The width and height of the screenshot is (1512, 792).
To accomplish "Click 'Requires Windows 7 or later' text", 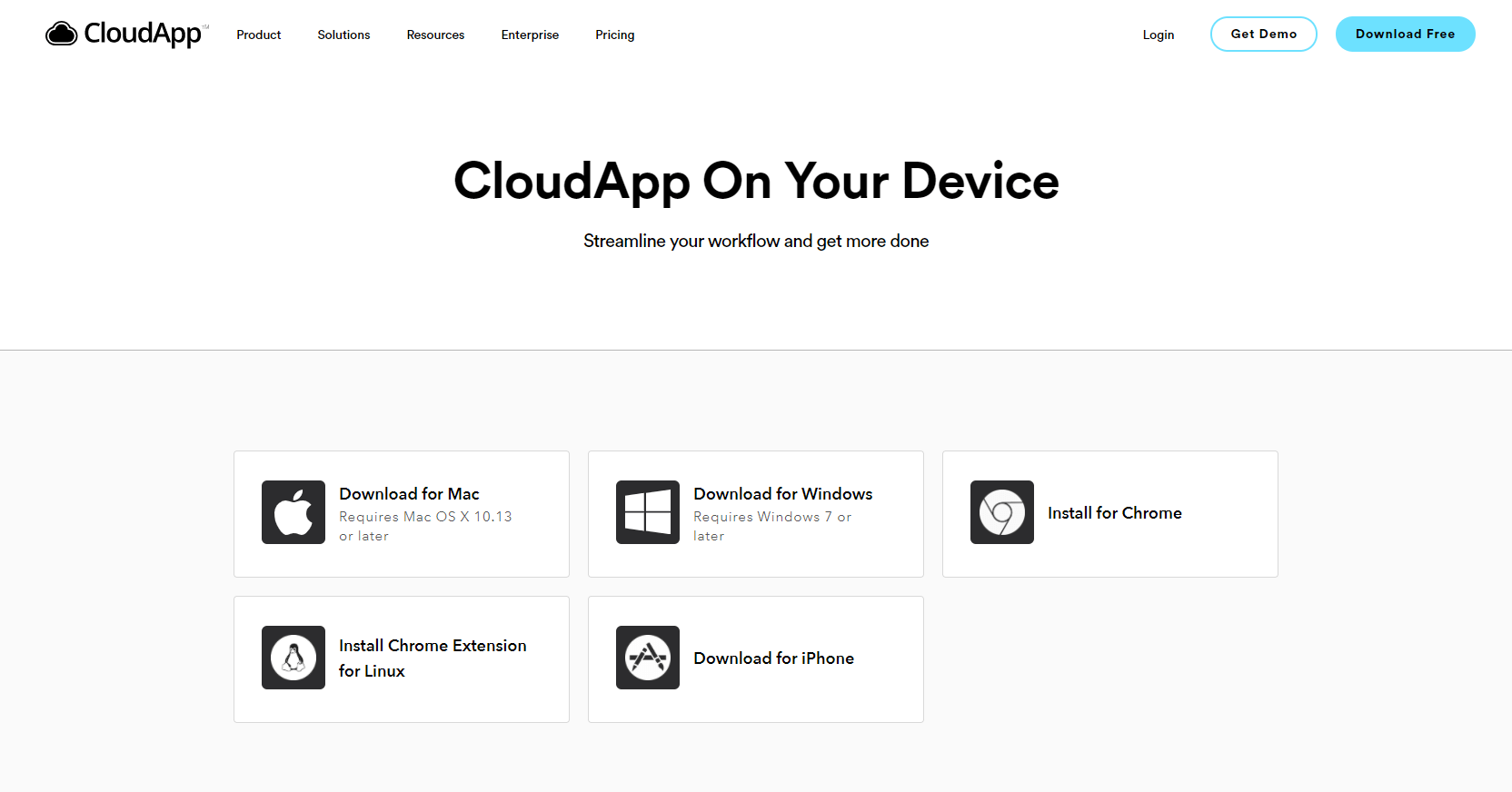I will tap(772, 526).
